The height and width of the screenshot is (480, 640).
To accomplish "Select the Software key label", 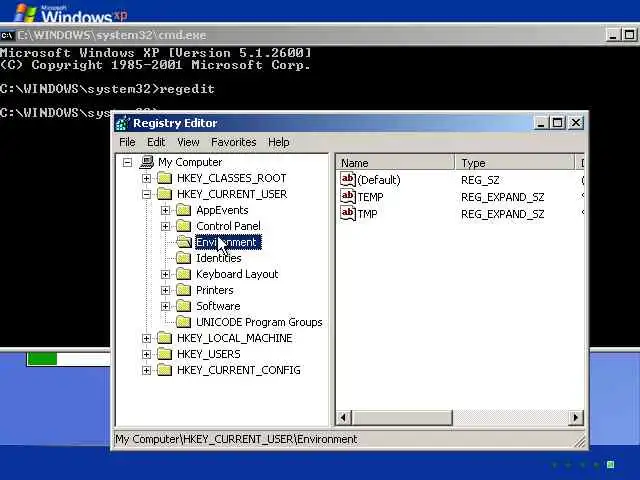I will click(218, 306).
